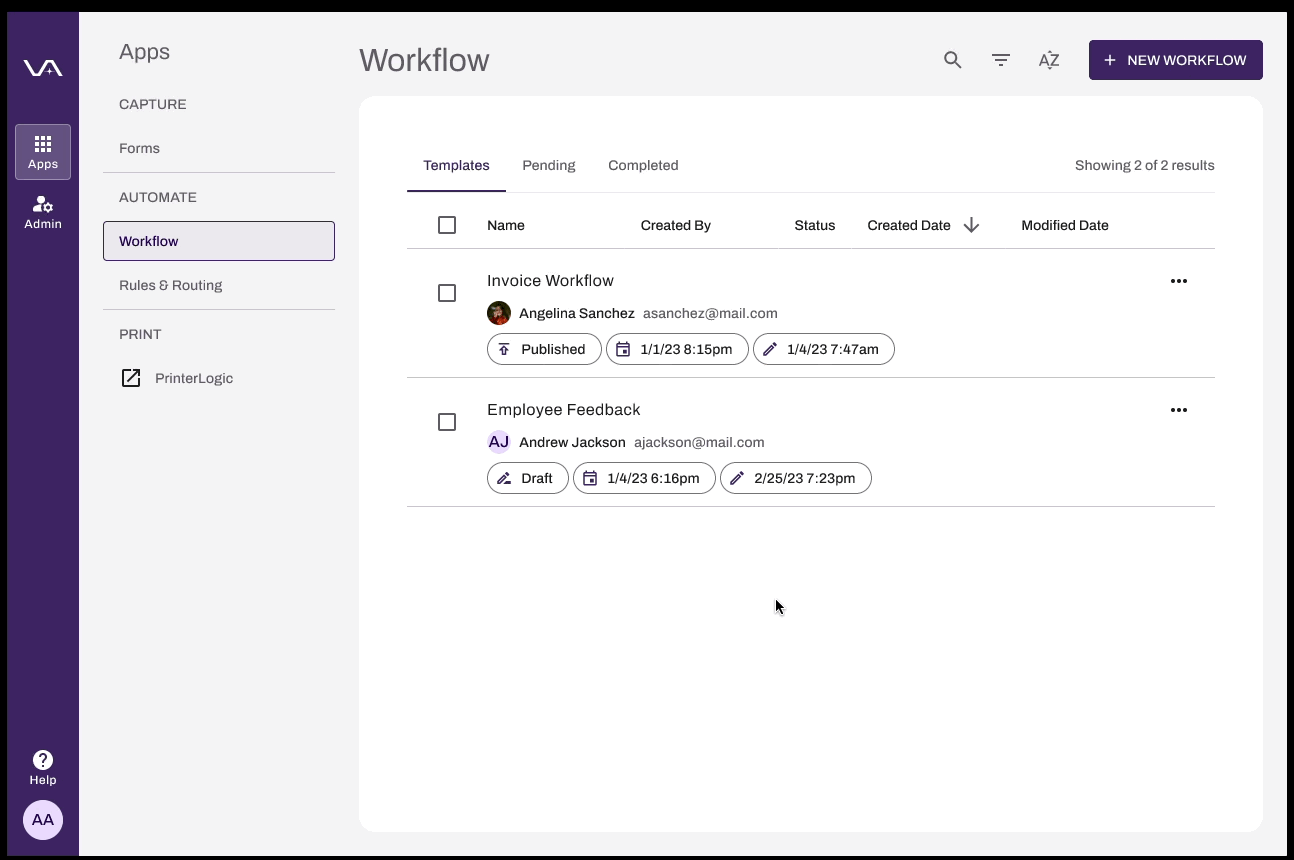Switch to the Completed tab
Screen dimensions: 1294x860
tap(643, 165)
